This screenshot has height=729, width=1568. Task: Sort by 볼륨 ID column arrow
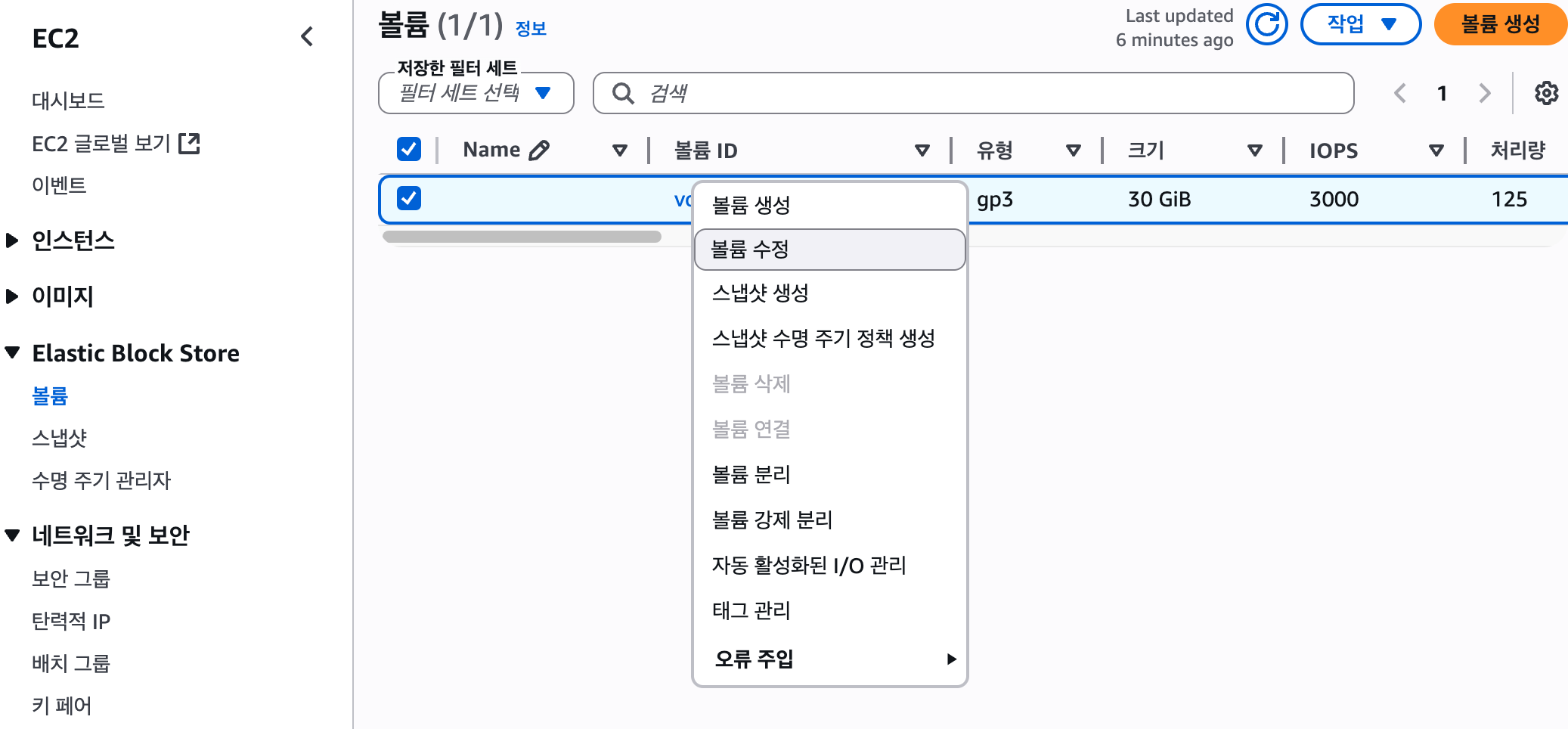(922, 150)
